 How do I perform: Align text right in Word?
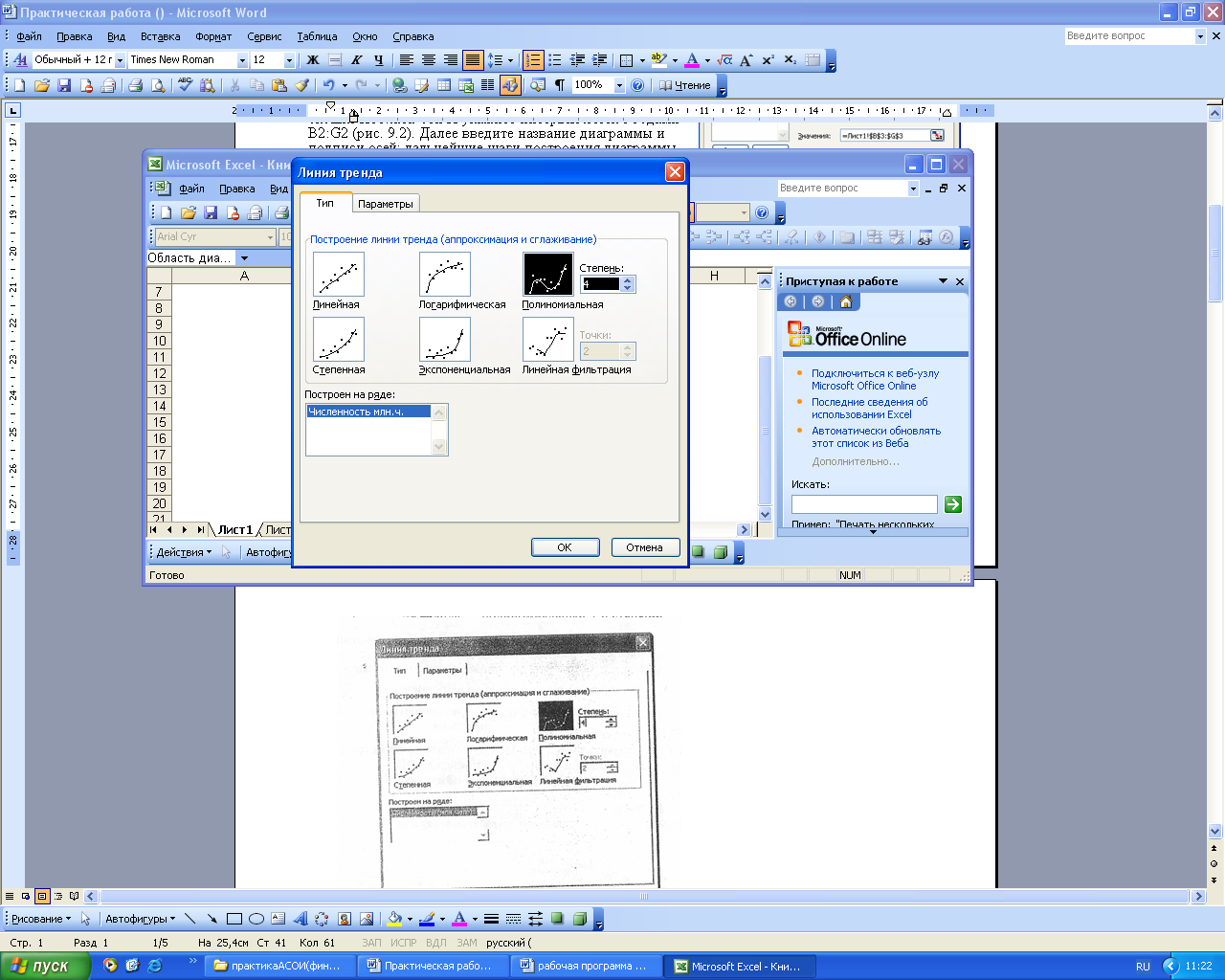451,60
